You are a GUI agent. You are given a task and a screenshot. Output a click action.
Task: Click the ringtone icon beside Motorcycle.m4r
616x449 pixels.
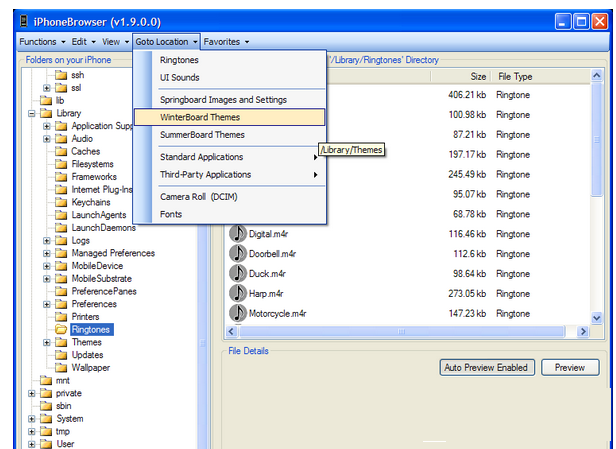point(237,313)
